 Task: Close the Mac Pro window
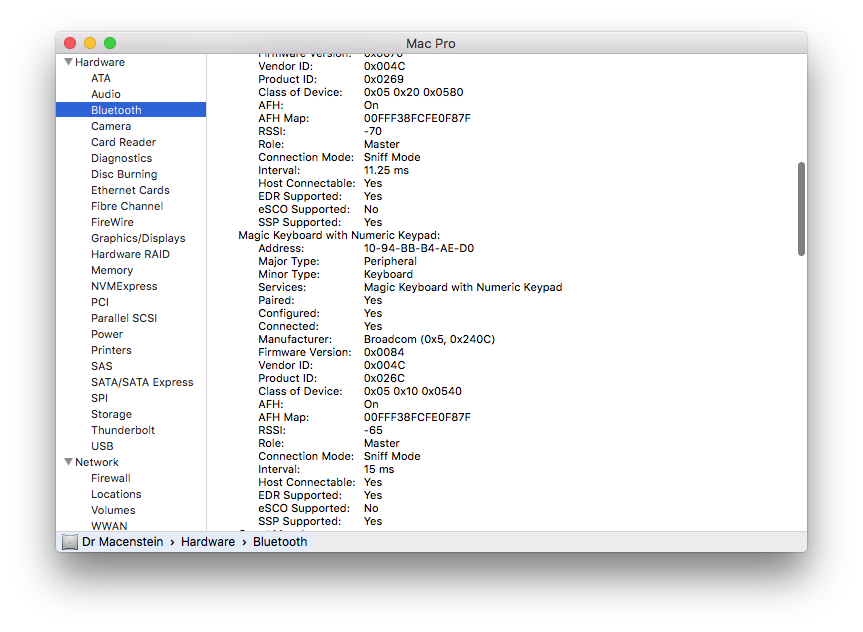[70, 43]
